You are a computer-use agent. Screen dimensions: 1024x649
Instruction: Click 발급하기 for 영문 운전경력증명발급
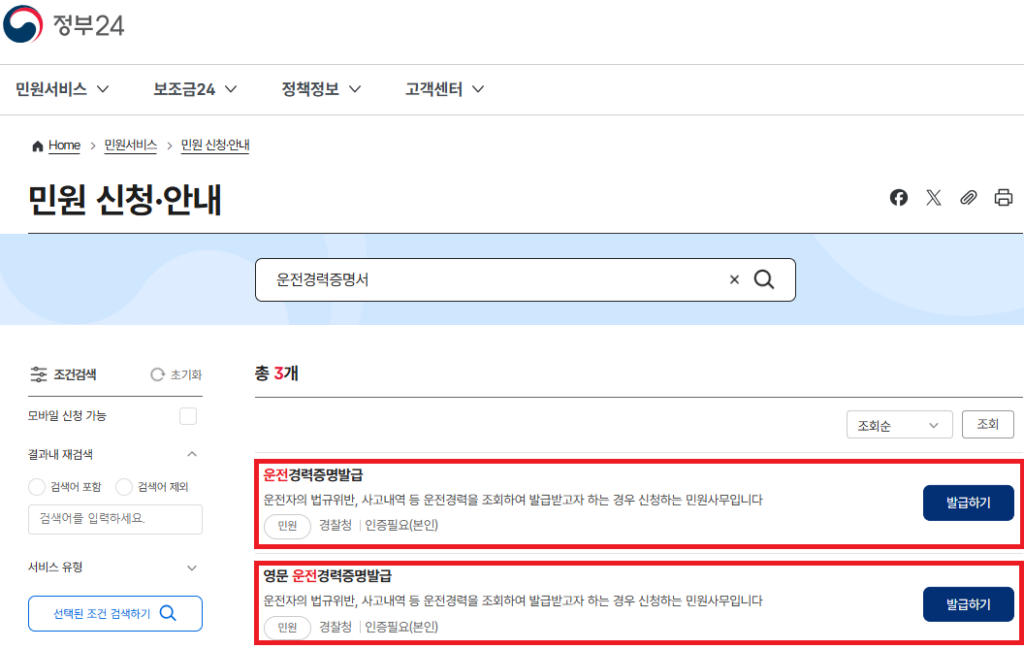point(968,604)
